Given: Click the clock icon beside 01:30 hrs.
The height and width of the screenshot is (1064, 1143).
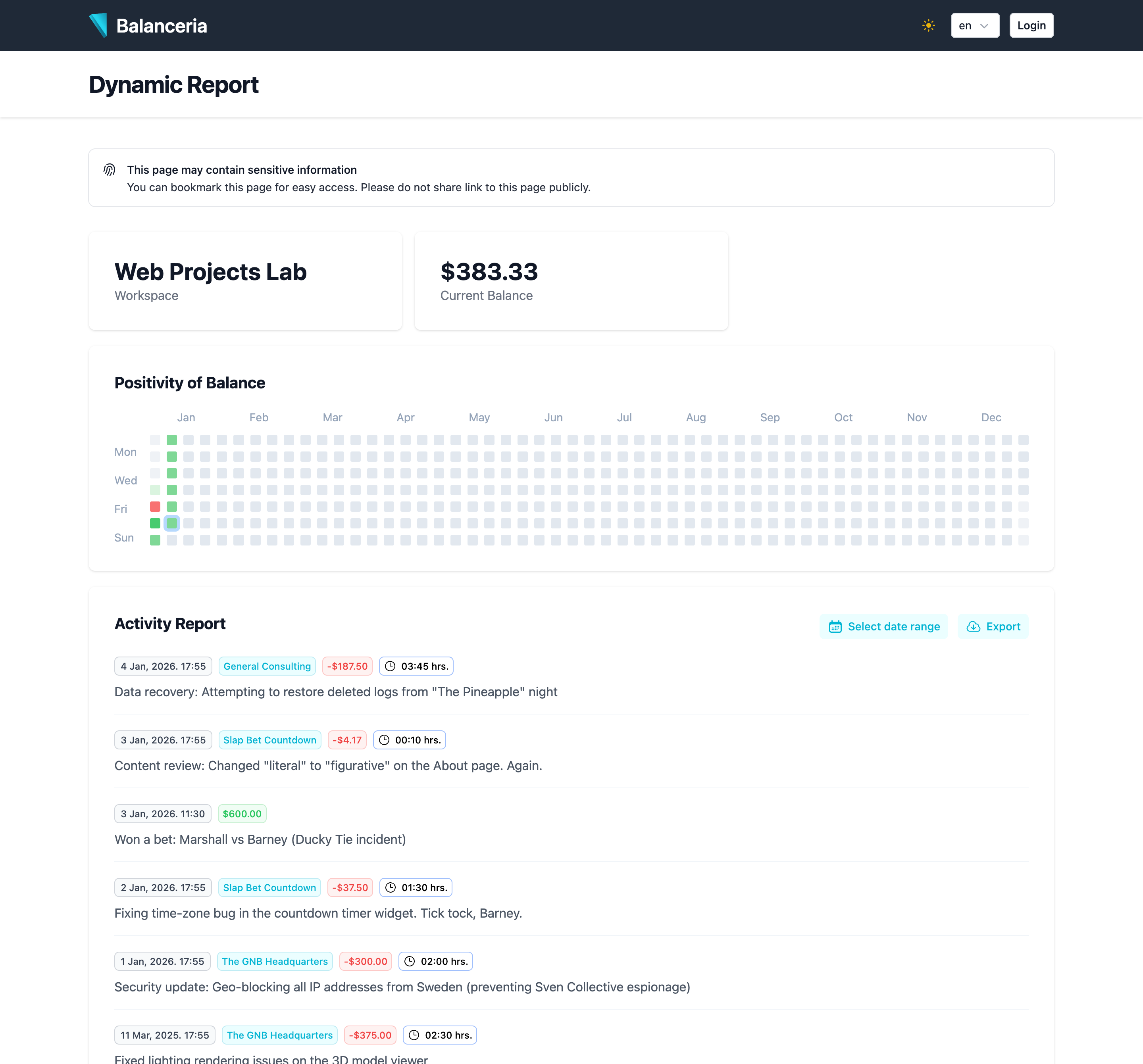Looking at the screenshot, I should [x=391, y=887].
